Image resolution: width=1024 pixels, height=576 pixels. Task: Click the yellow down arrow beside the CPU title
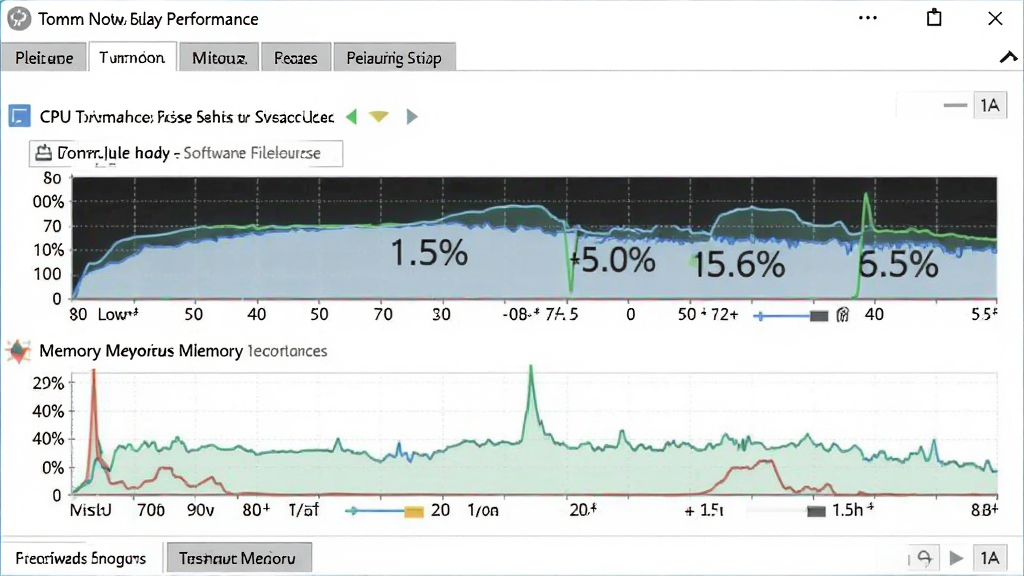tap(379, 117)
